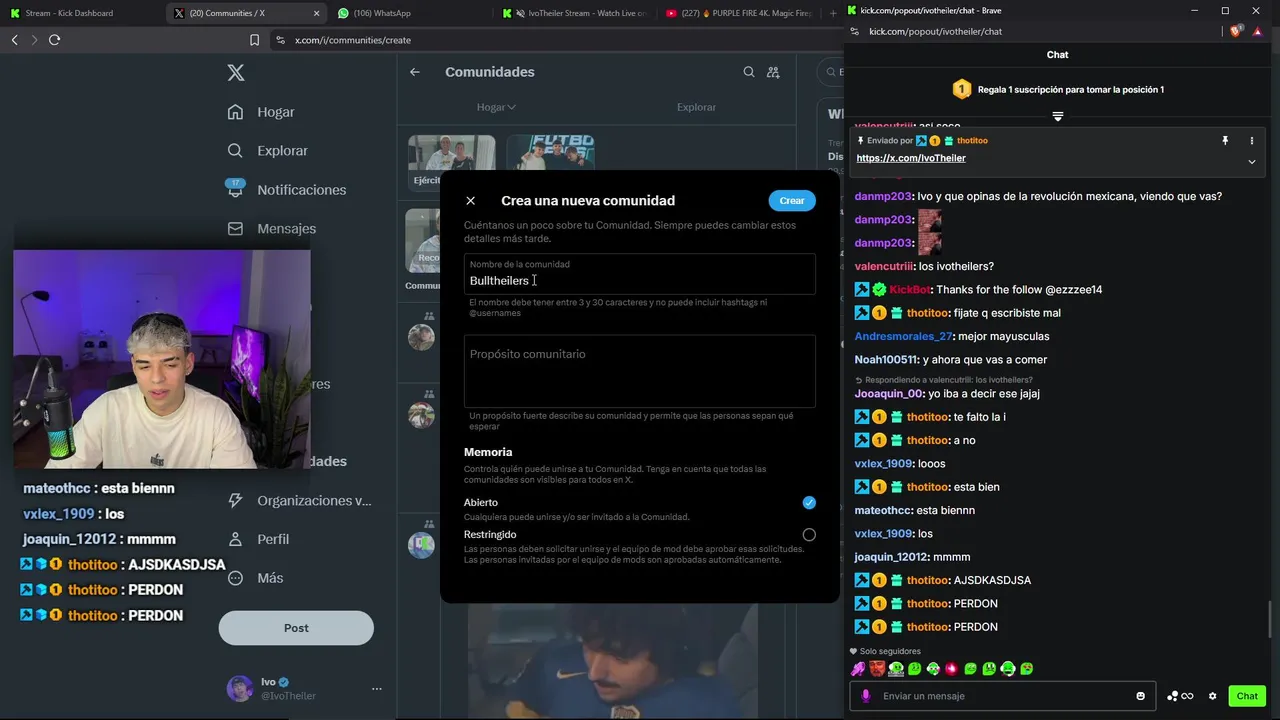Expand the pinned message chevron
The height and width of the screenshot is (720, 1280).
(1251, 162)
